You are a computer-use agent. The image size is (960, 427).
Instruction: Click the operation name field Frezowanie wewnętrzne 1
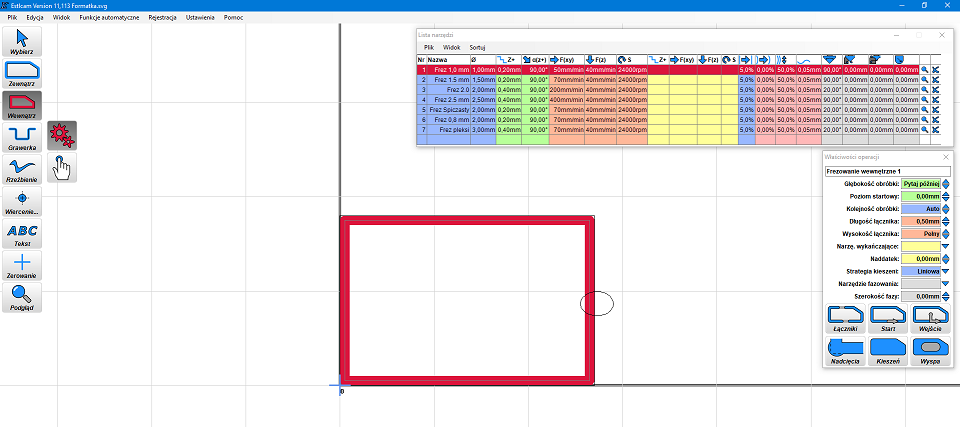[888, 171]
